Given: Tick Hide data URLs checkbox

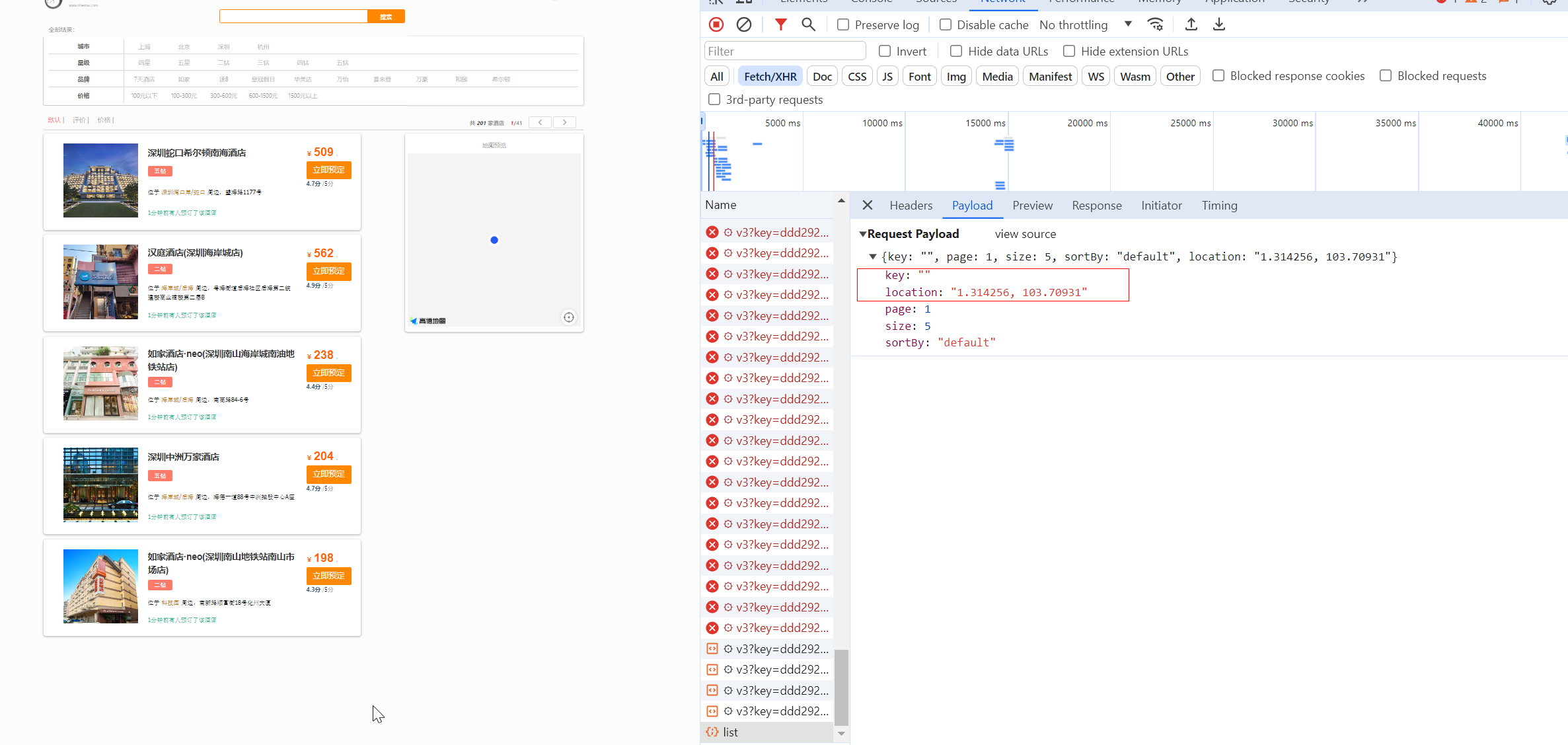Looking at the screenshot, I should pyautogui.click(x=956, y=51).
